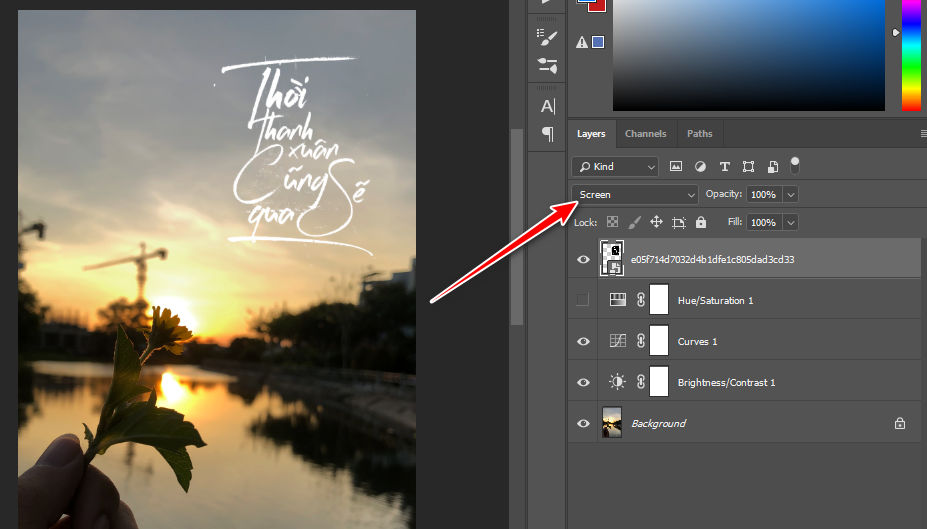Lock position move icon
927x529 pixels.
656,222
